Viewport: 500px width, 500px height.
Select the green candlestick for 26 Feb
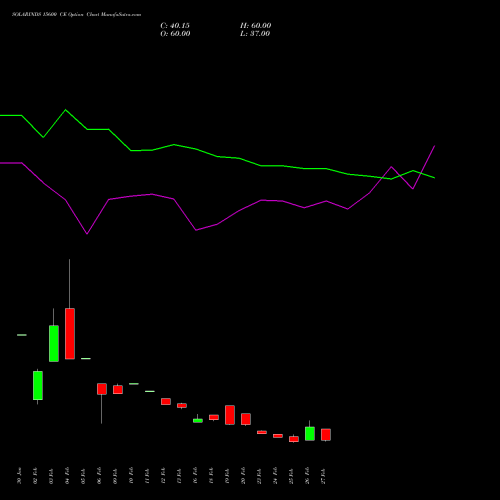(x=310, y=433)
